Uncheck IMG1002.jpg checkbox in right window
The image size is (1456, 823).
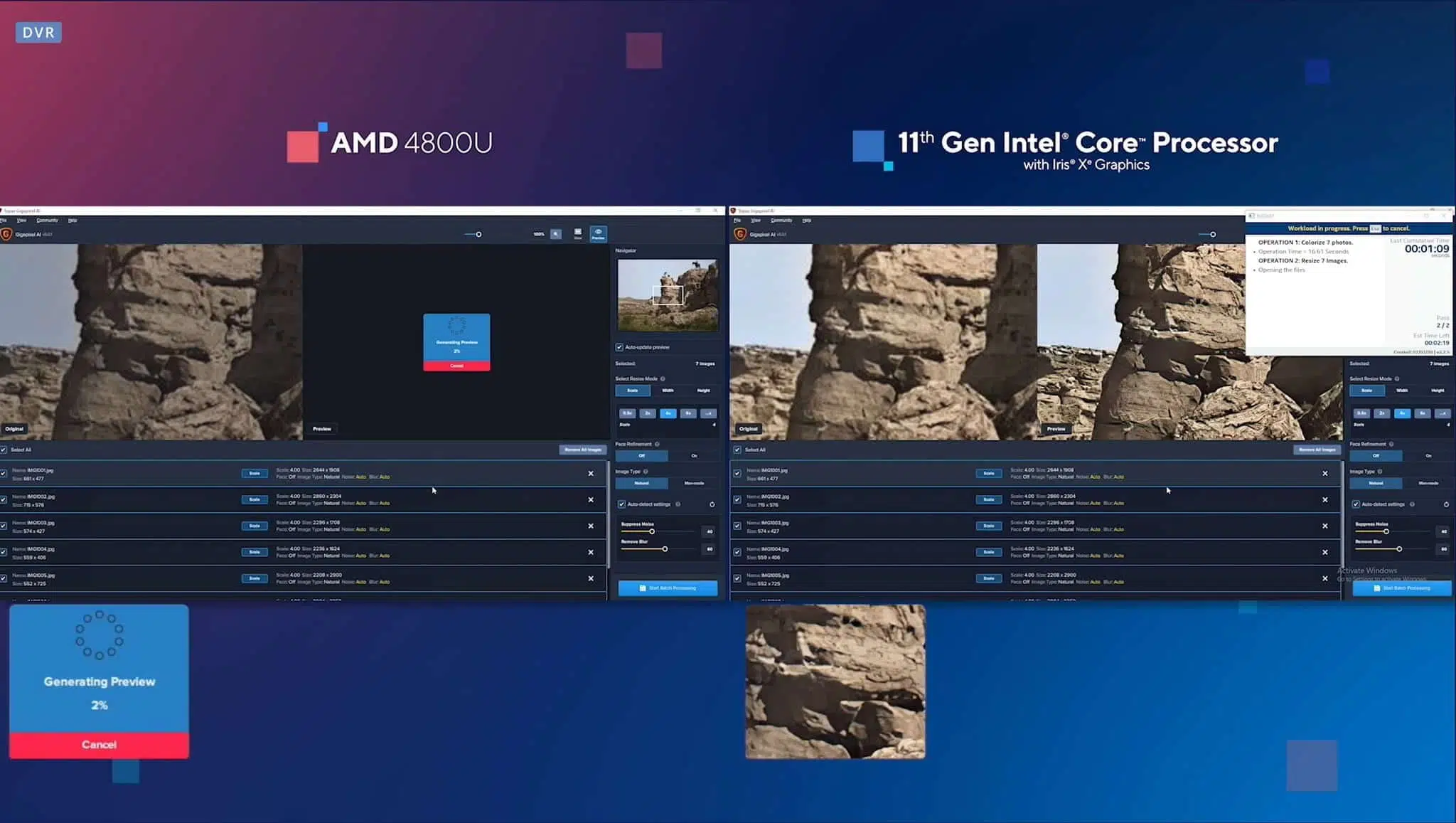737,500
